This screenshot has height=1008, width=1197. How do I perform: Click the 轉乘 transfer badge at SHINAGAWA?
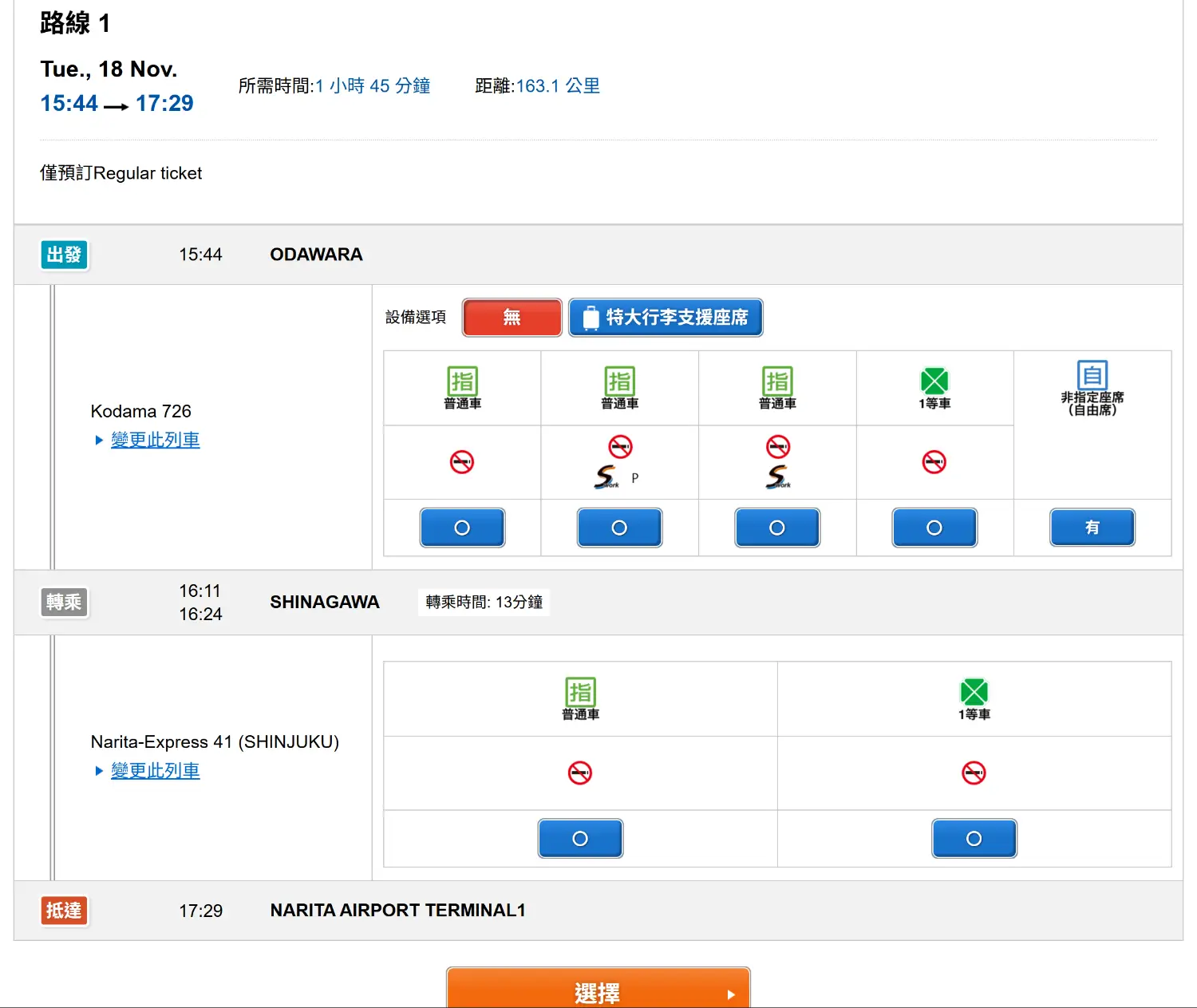coord(64,602)
